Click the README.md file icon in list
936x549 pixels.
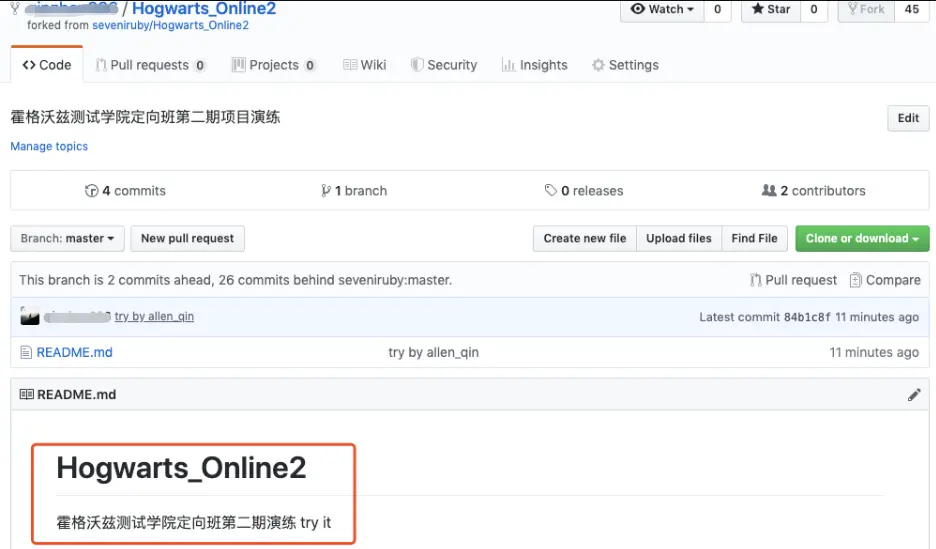[26, 352]
